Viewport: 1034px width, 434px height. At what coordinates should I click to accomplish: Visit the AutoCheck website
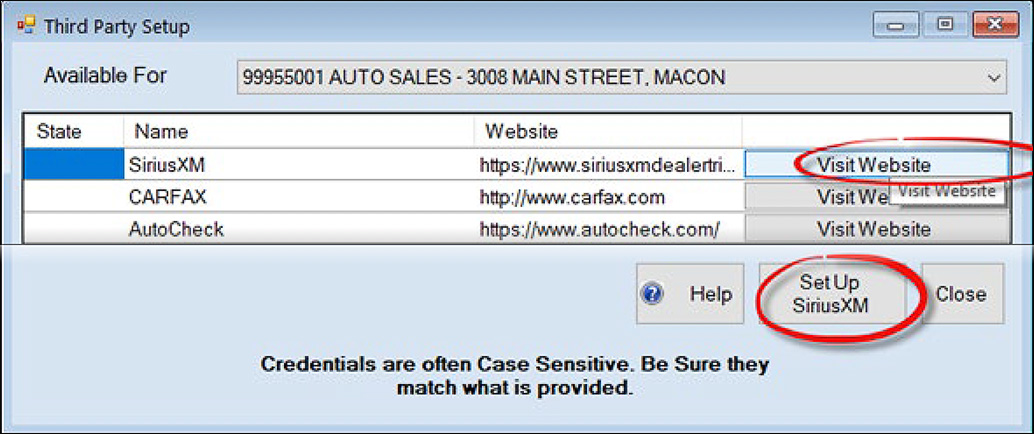point(876,229)
